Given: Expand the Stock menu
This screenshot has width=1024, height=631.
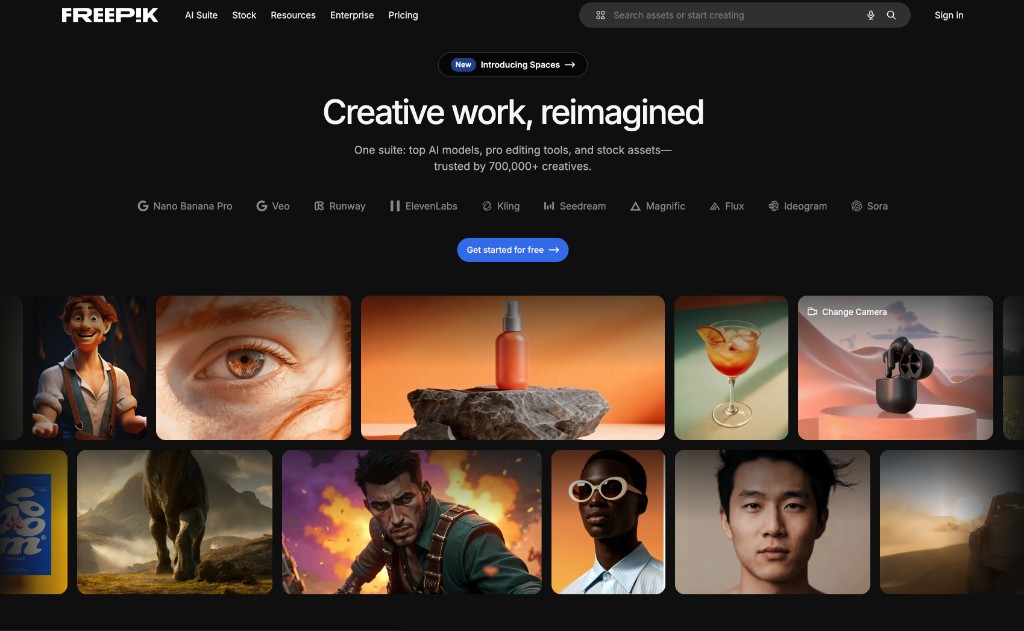Looking at the screenshot, I should point(243,15).
